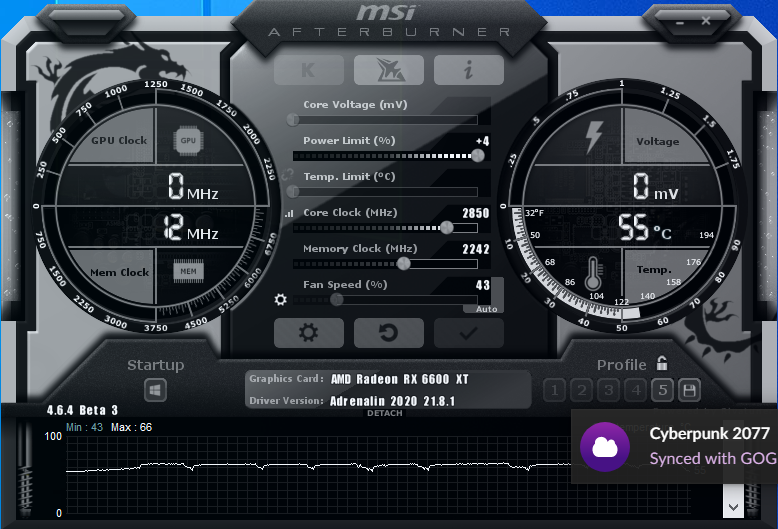Image resolution: width=778 pixels, height=529 pixels.
Task: Open the Kombustor K button
Action: point(309,70)
